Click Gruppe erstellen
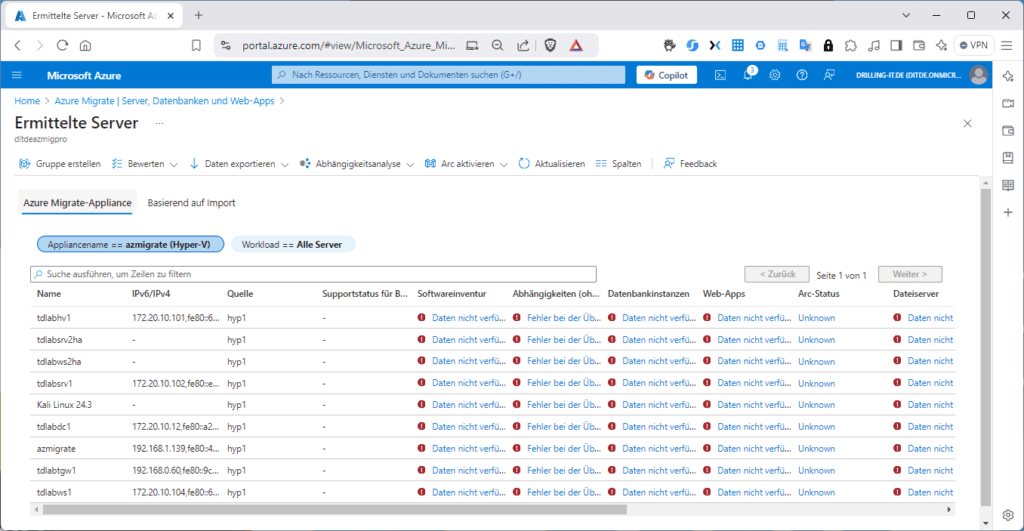The height and width of the screenshot is (531, 1024). click(x=59, y=163)
